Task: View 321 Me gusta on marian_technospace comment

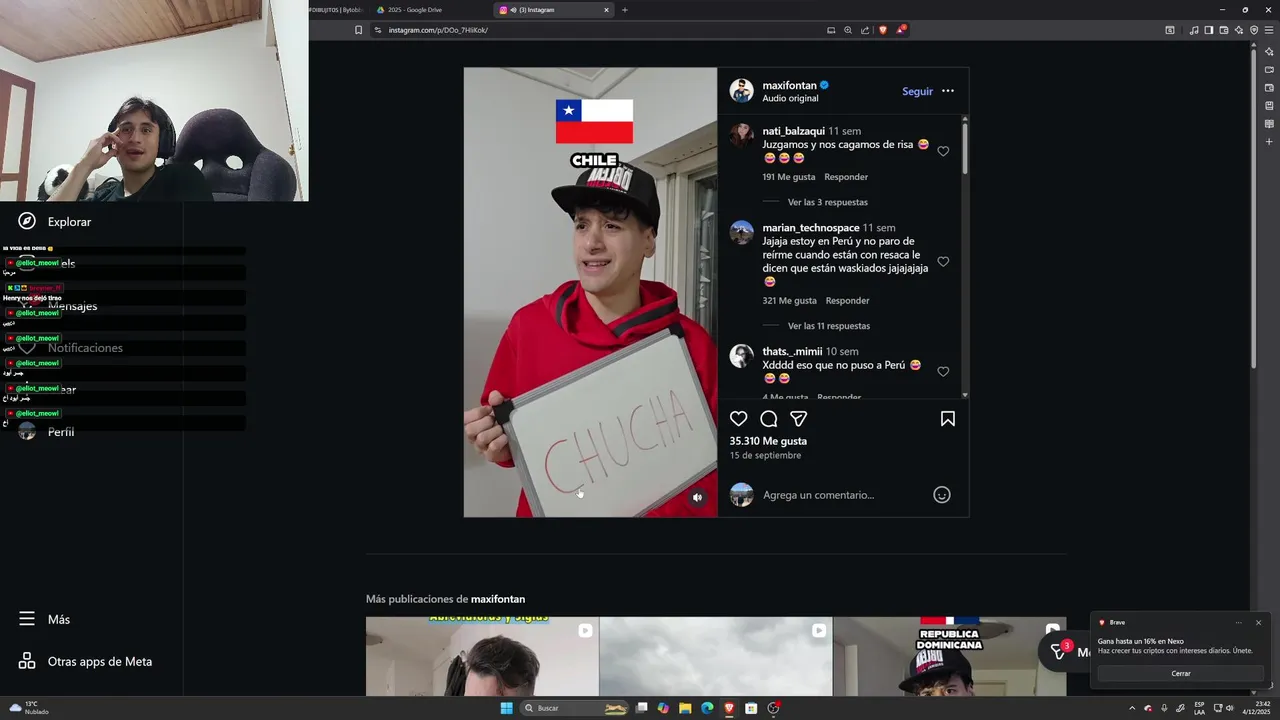Action: [789, 301]
